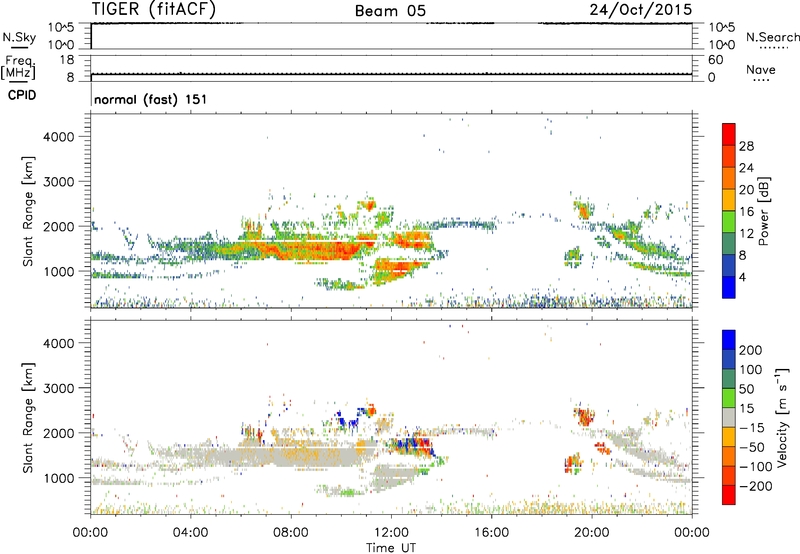Click the '60' tick on Nave axis
800x554 pixels.
point(715,60)
